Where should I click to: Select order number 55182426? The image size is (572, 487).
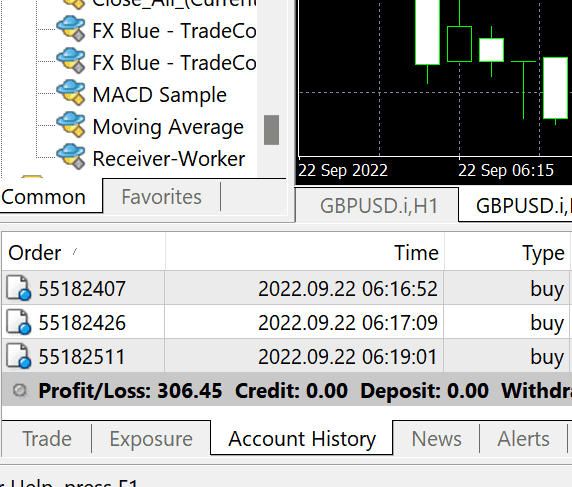point(82,322)
